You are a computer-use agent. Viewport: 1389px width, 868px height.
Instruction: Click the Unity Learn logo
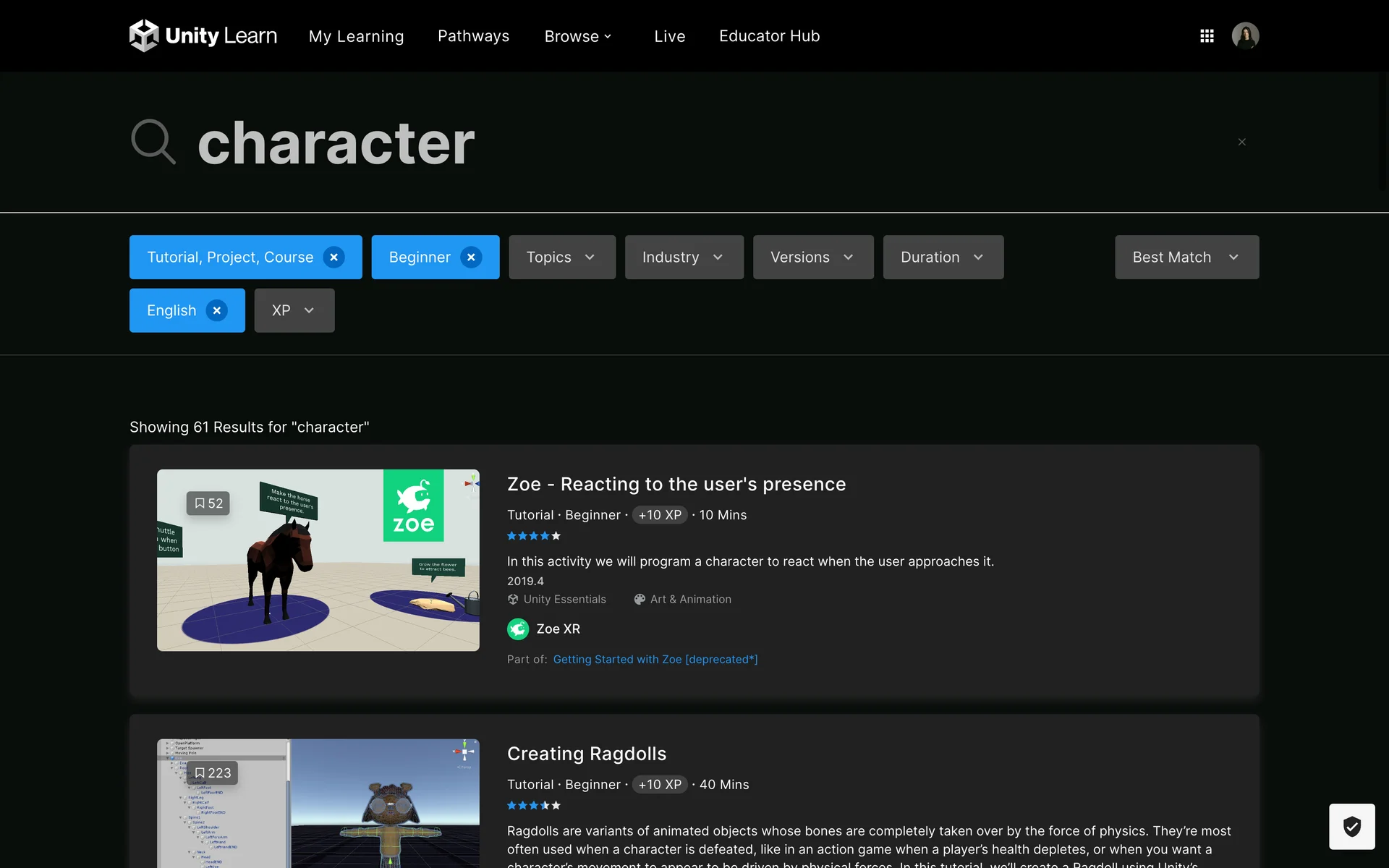point(203,35)
